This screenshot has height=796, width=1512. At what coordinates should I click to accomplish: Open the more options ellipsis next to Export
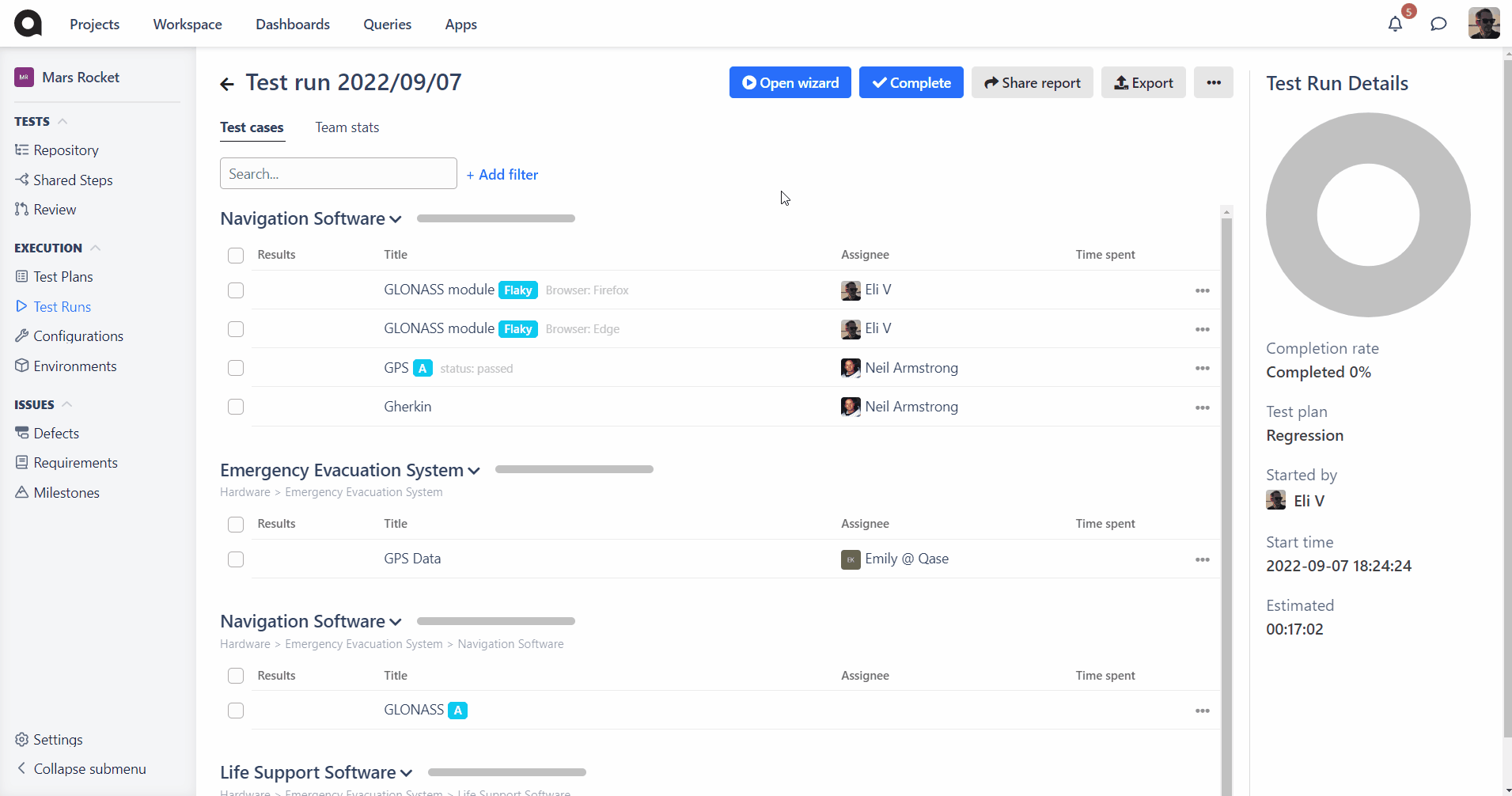pos(1214,82)
